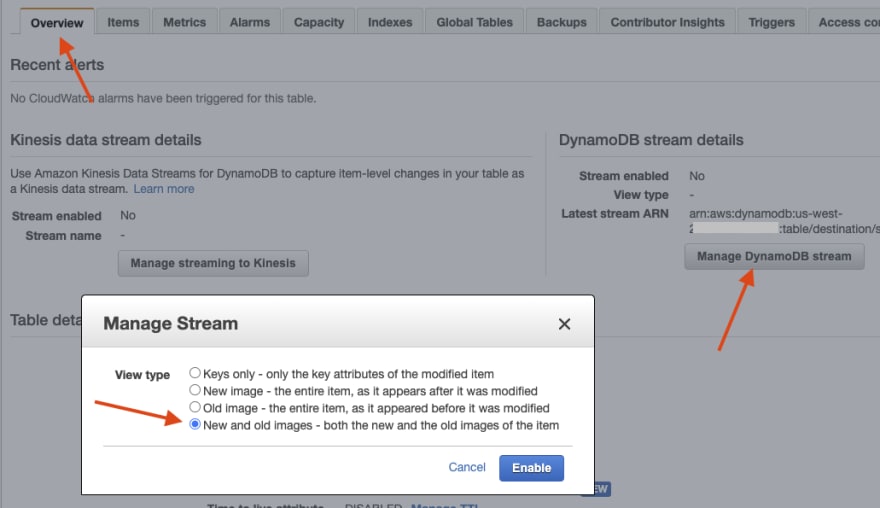Click the Stream name label
This screenshot has height=508, width=880.
pyautogui.click(x=63, y=236)
